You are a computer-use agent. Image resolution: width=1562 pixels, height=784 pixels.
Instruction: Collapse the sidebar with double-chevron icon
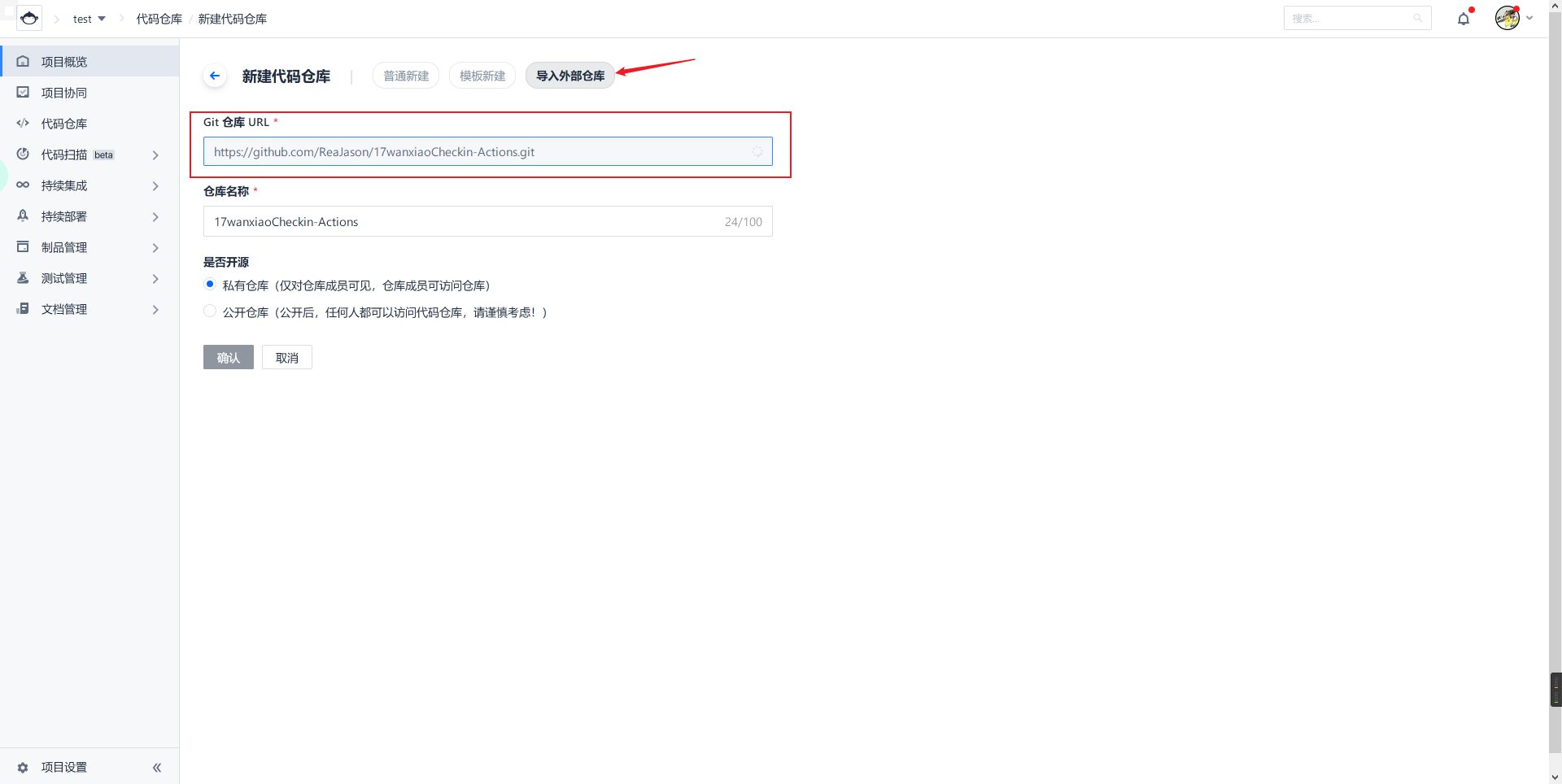[x=157, y=767]
